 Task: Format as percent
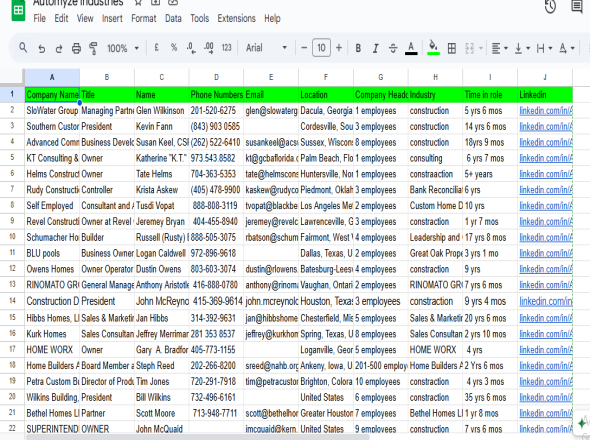click(x=173, y=47)
